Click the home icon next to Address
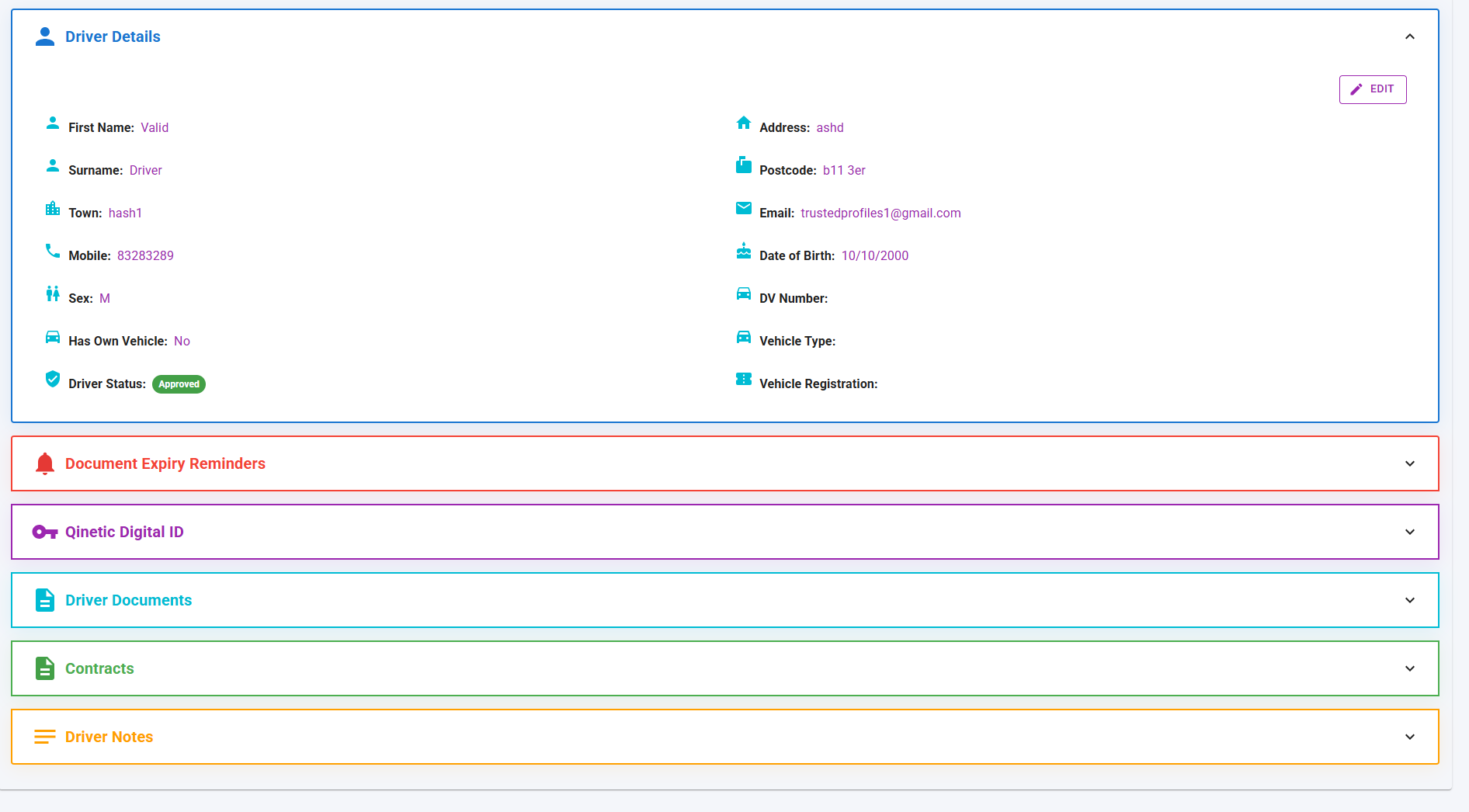The image size is (1469, 812). point(743,123)
